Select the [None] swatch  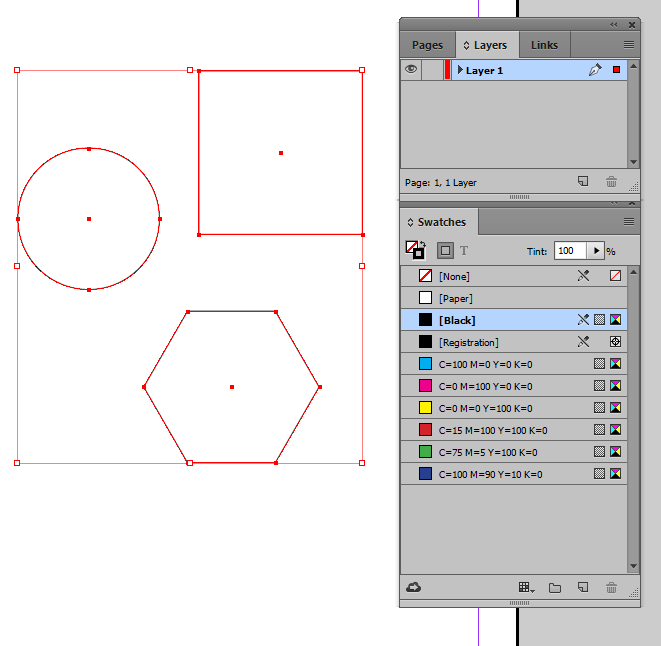513,276
